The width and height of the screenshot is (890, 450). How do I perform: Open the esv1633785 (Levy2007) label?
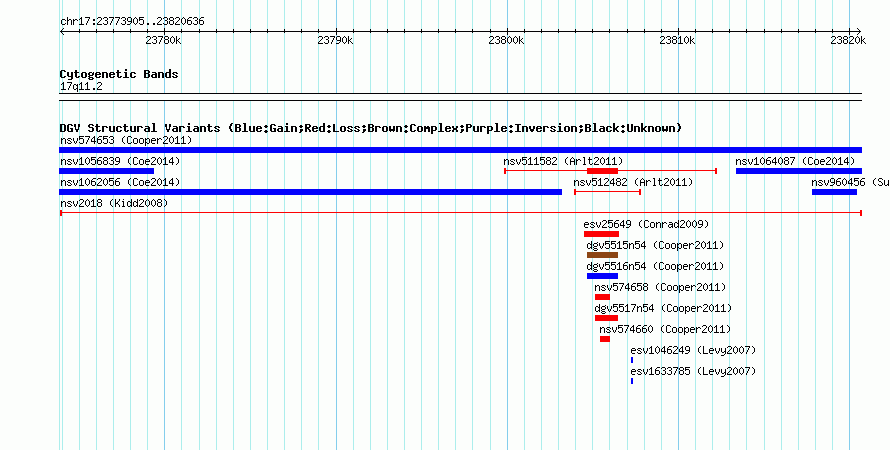tap(693, 371)
